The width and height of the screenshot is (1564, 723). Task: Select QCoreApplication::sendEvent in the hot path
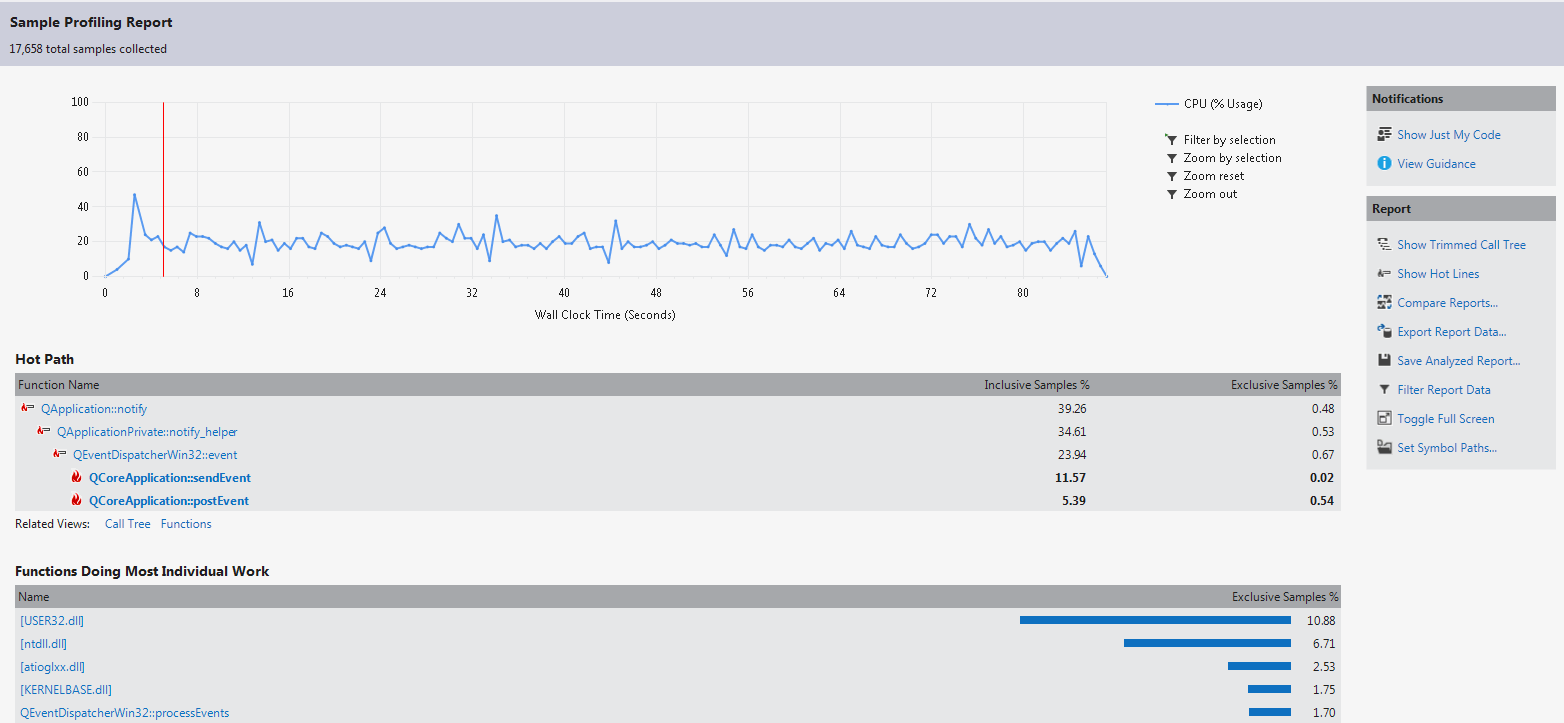point(170,477)
